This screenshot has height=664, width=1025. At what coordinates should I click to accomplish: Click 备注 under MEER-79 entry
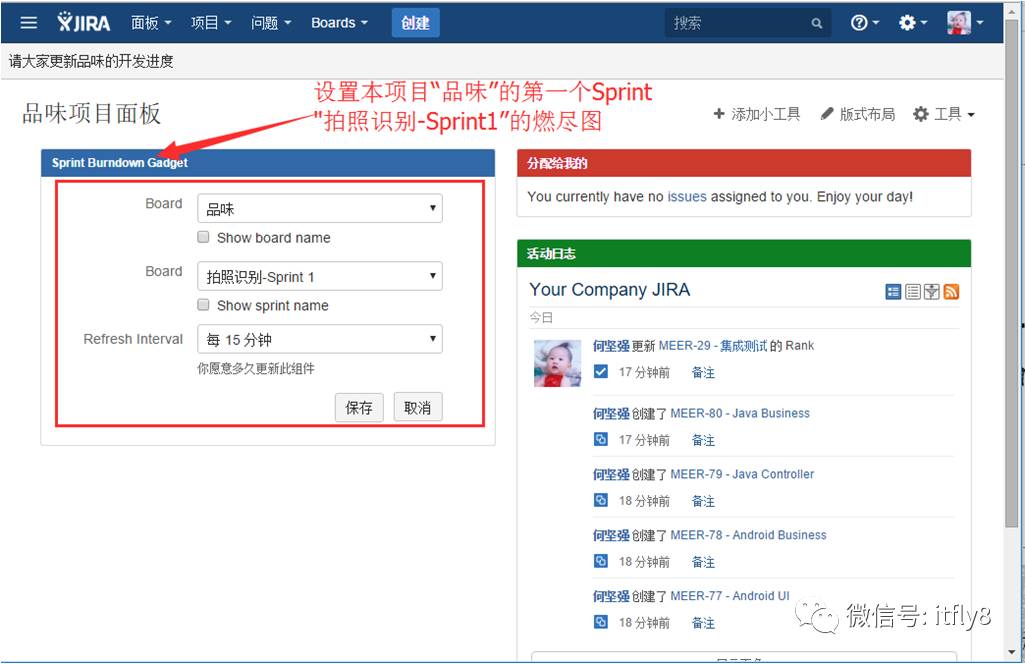703,501
